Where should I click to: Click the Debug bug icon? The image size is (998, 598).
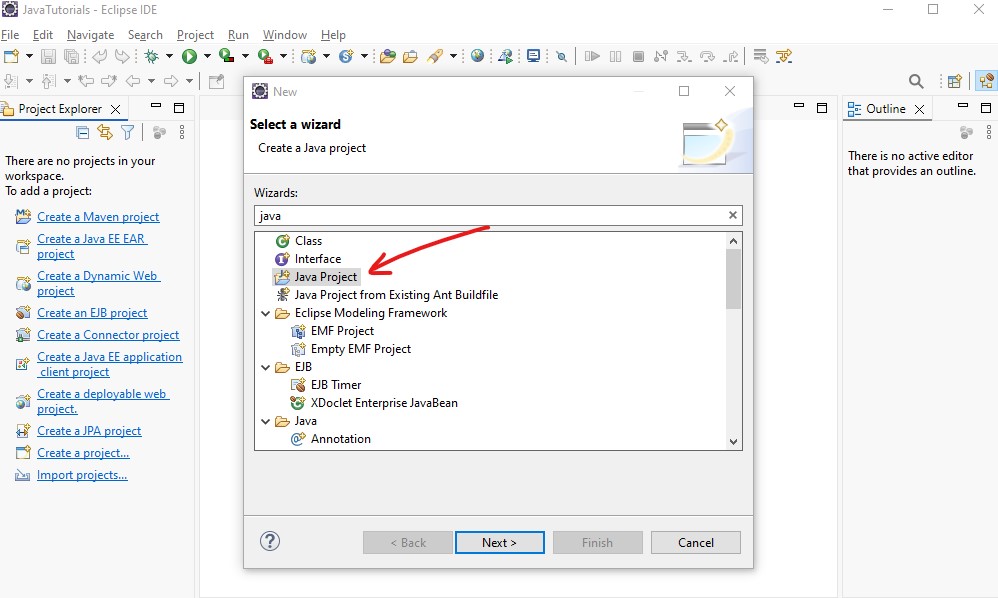pos(151,56)
